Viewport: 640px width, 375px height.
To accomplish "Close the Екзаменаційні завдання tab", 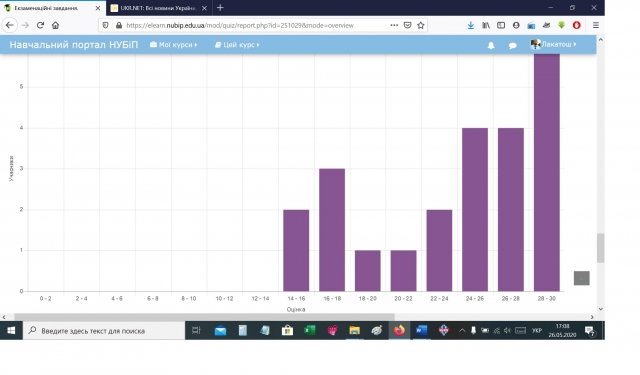I will 98,8.
